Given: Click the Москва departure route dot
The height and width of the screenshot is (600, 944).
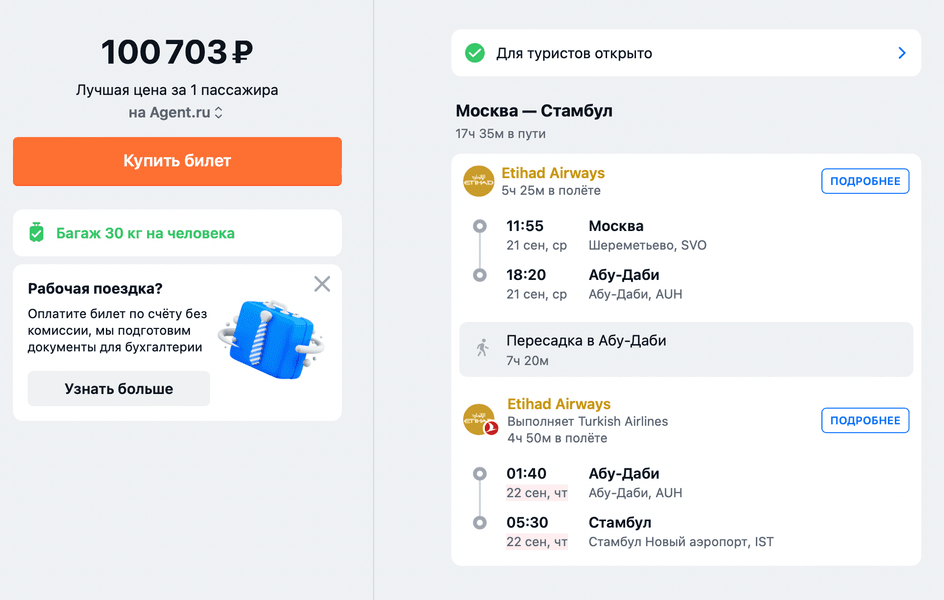Looking at the screenshot, I should point(480,227).
